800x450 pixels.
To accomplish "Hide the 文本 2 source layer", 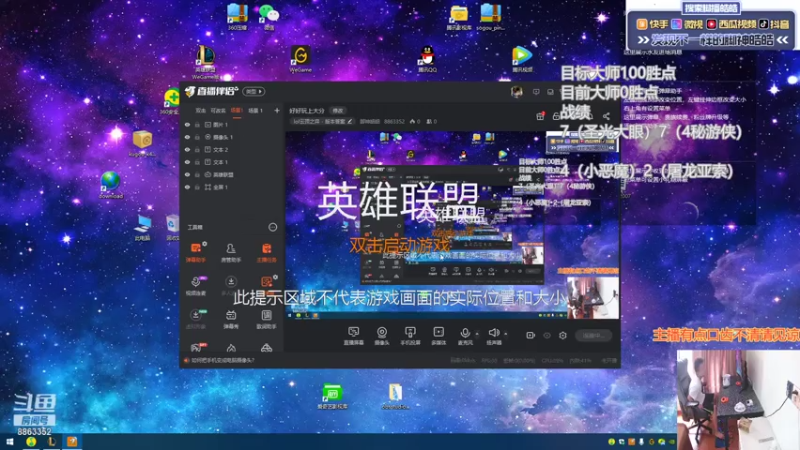I will [x=187, y=149].
